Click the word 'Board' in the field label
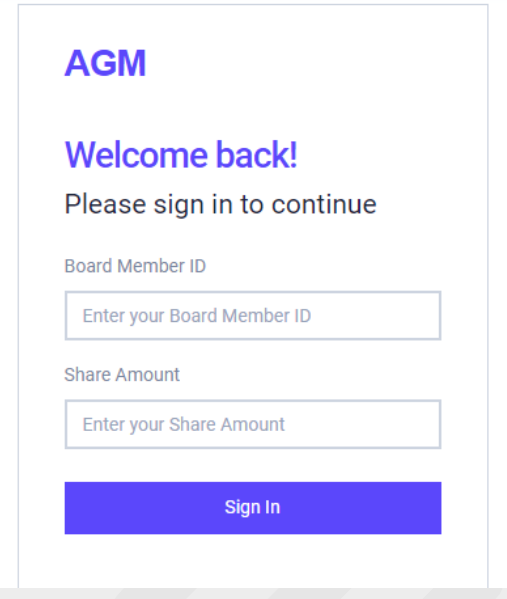The image size is (507, 599). coord(88,266)
